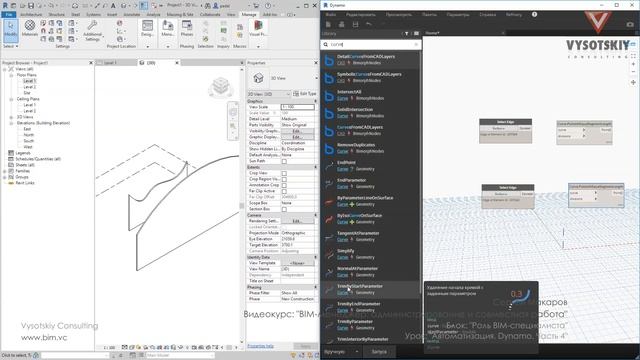Select IntersectAll BimorphNodes search result
This screenshot has width=640, height=360.
(x=370, y=95)
